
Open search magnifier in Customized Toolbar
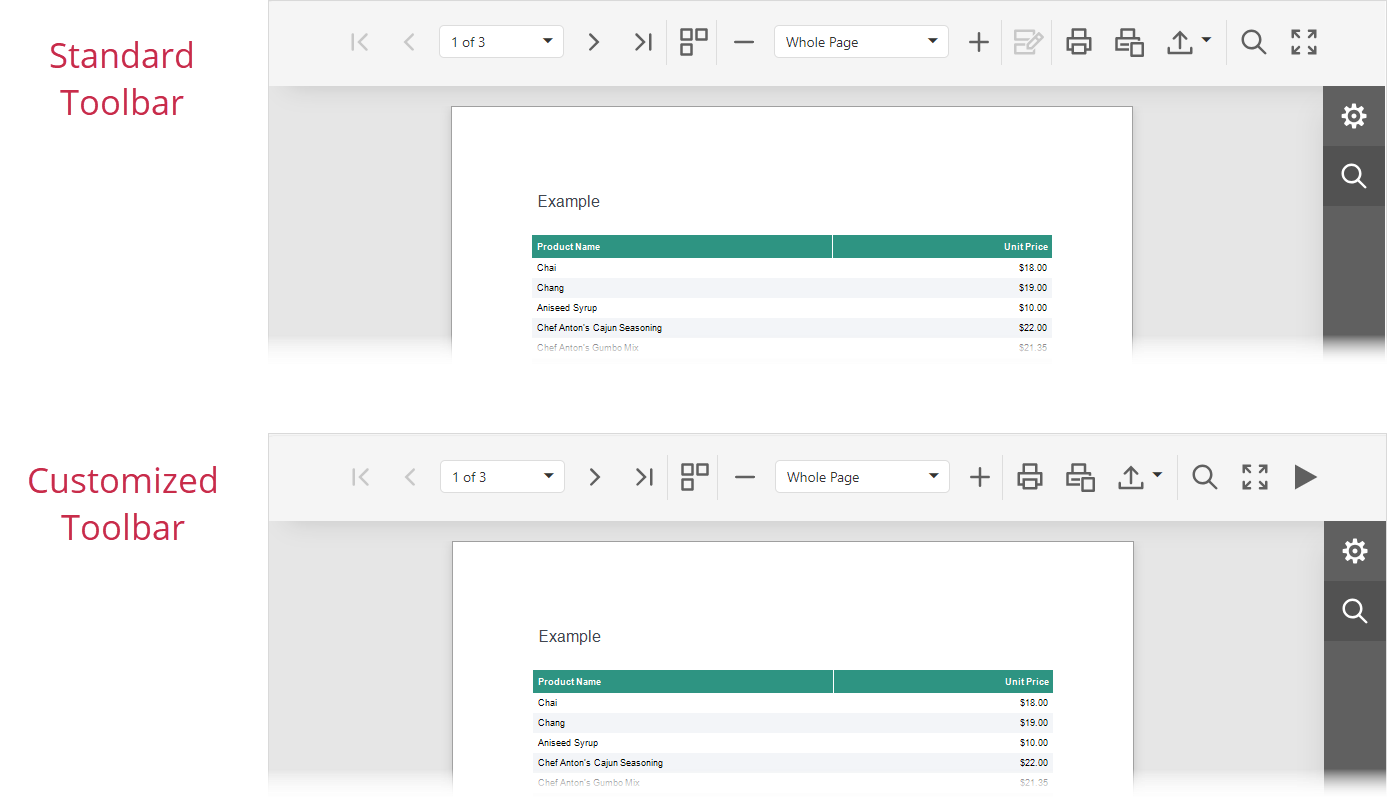point(1205,477)
